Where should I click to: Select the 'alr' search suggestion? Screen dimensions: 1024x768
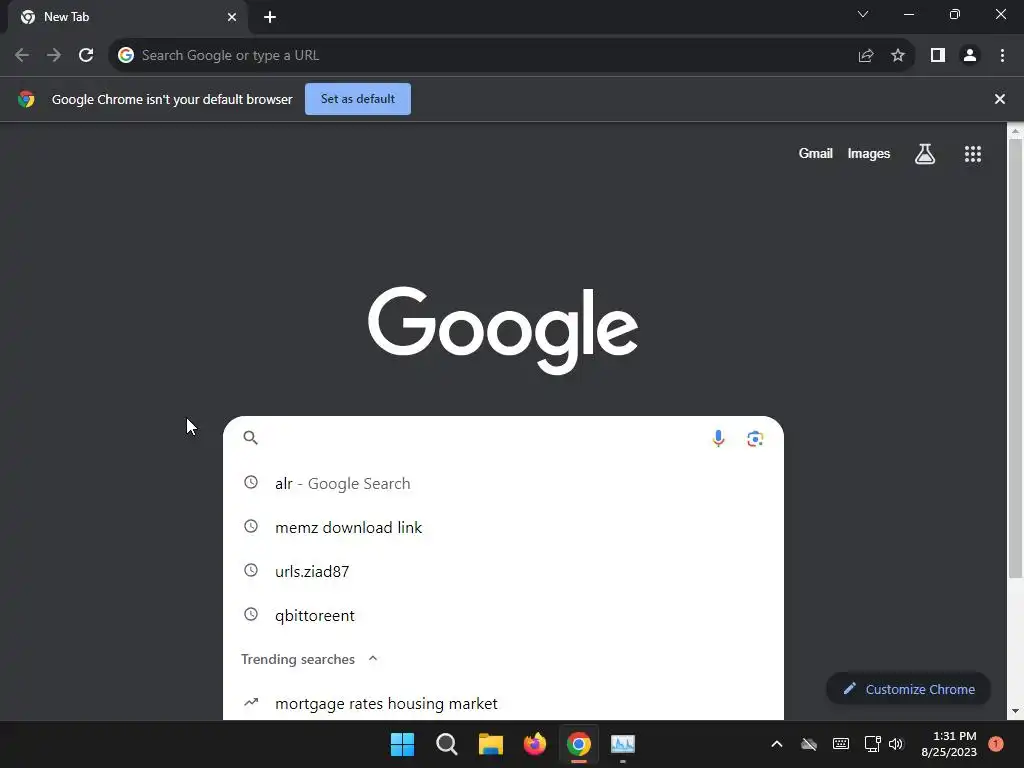tap(503, 483)
